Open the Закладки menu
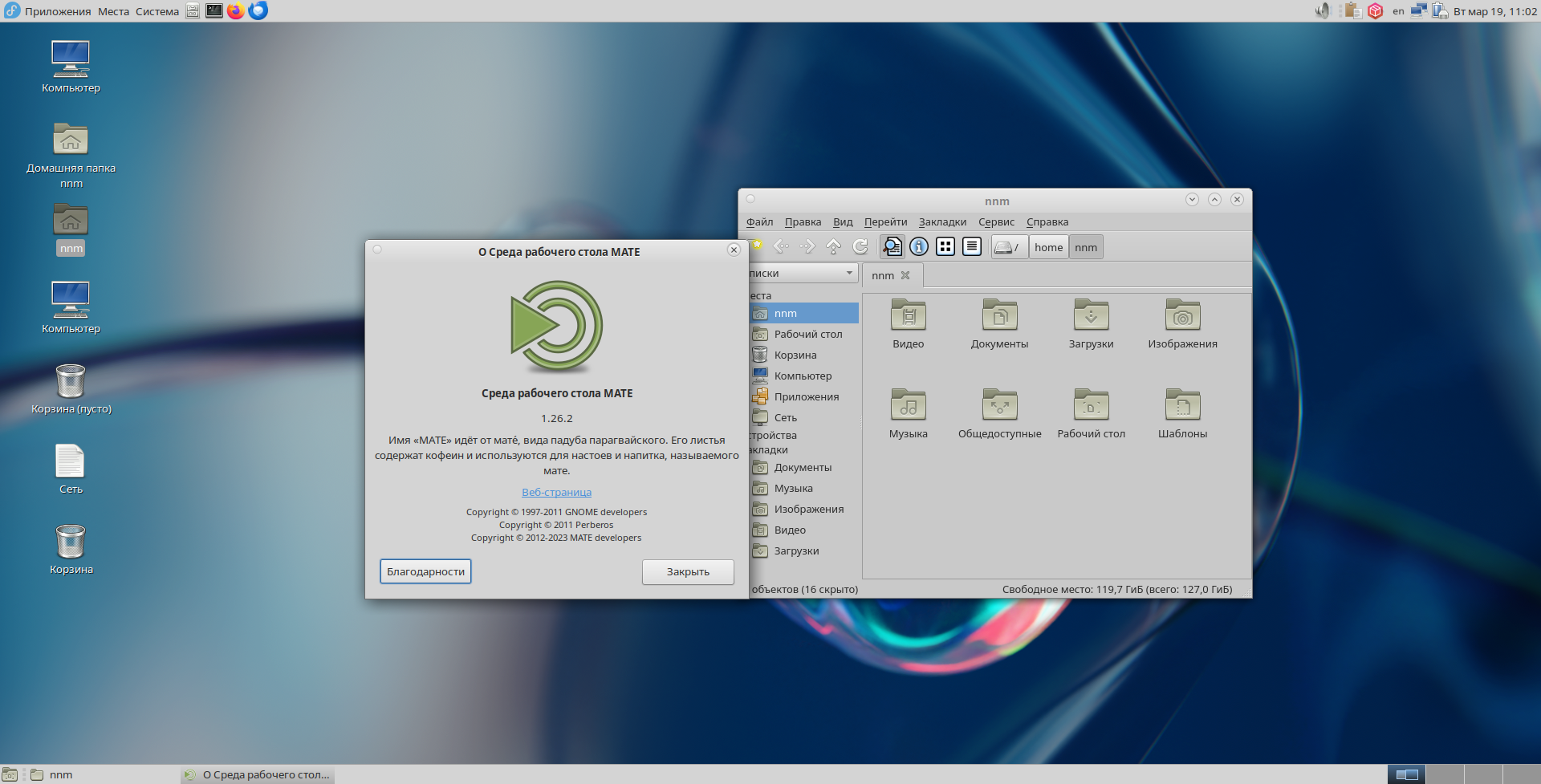The height and width of the screenshot is (784, 1541). pyautogui.click(x=942, y=222)
